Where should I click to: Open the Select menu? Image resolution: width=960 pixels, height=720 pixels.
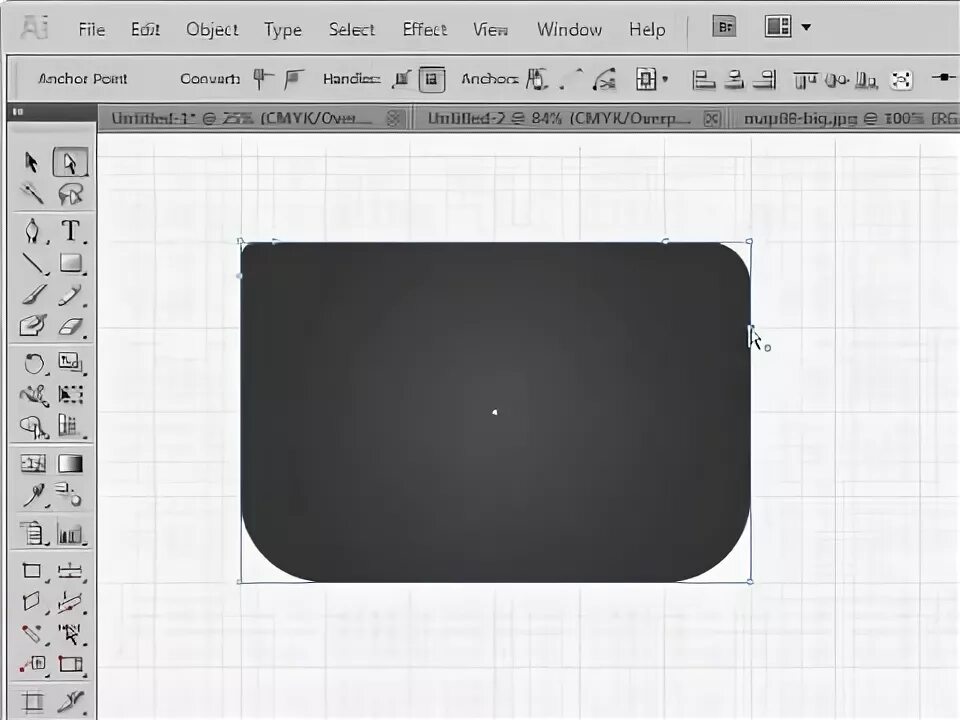[x=351, y=29]
